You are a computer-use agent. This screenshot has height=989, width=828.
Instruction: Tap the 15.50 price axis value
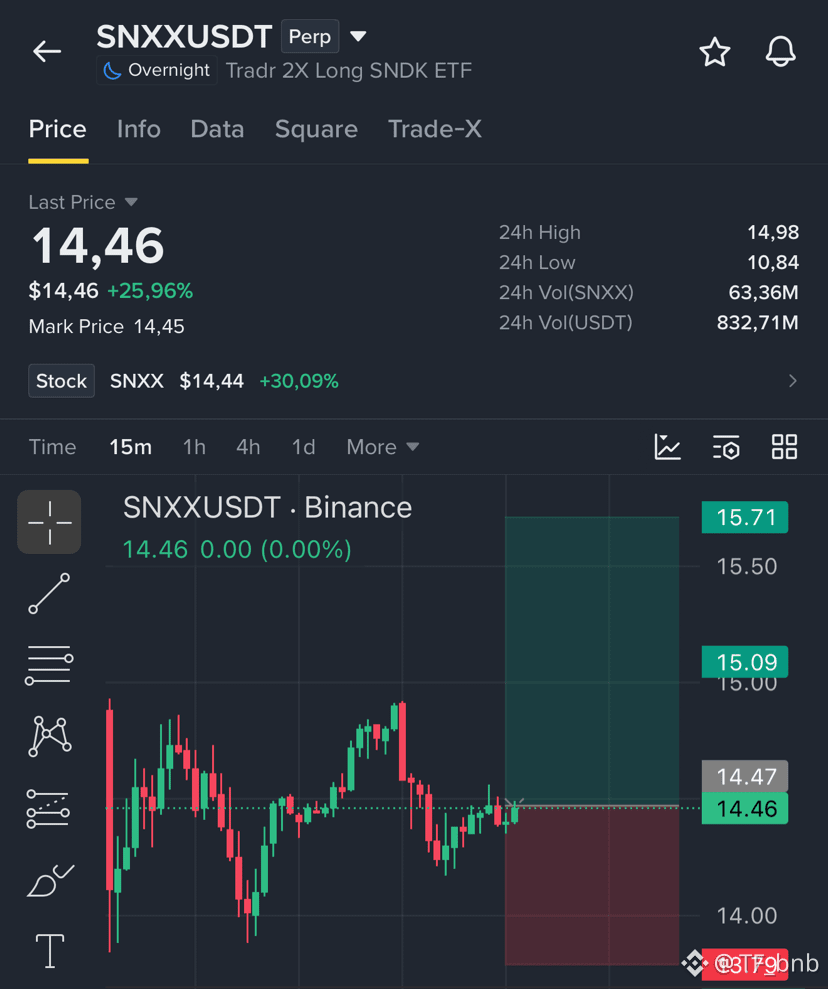click(x=747, y=566)
